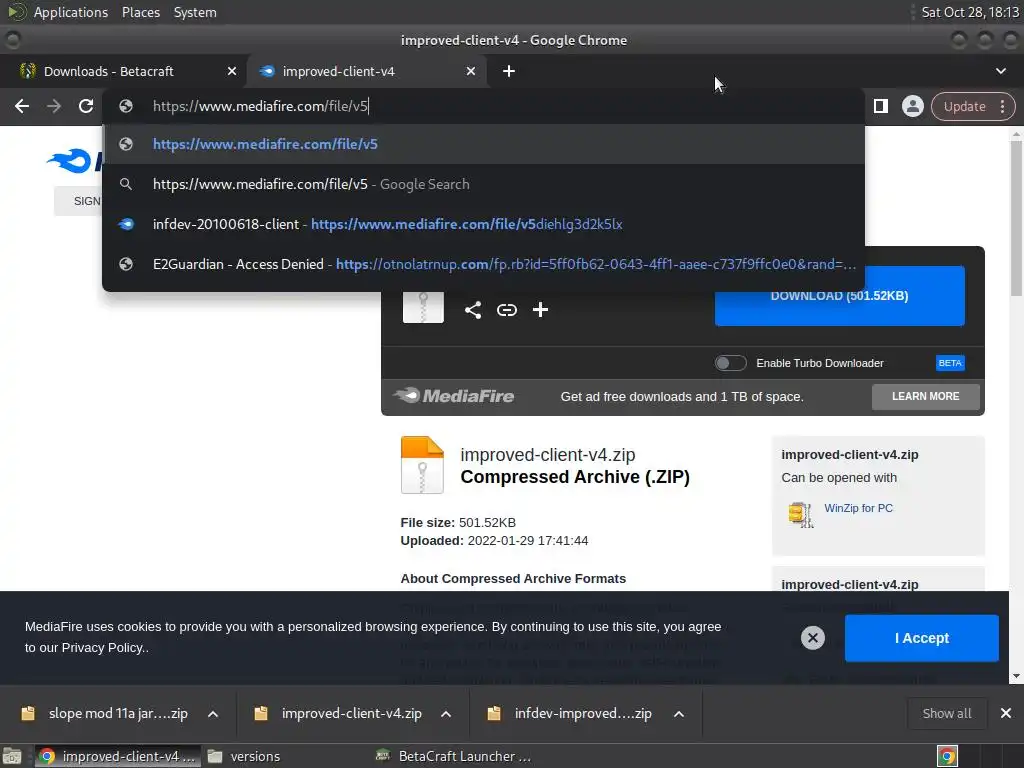
Task: Switch to improved-client-v4 Chrome taskbar entry
Action: pyautogui.click(x=118, y=756)
